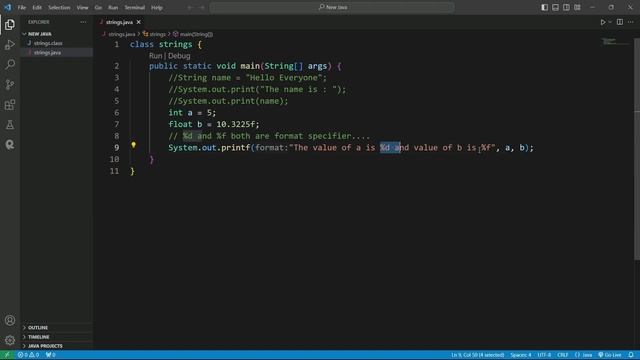Open the Extensions view
The height and width of the screenshot is (360, 640).
coord(10,105)
